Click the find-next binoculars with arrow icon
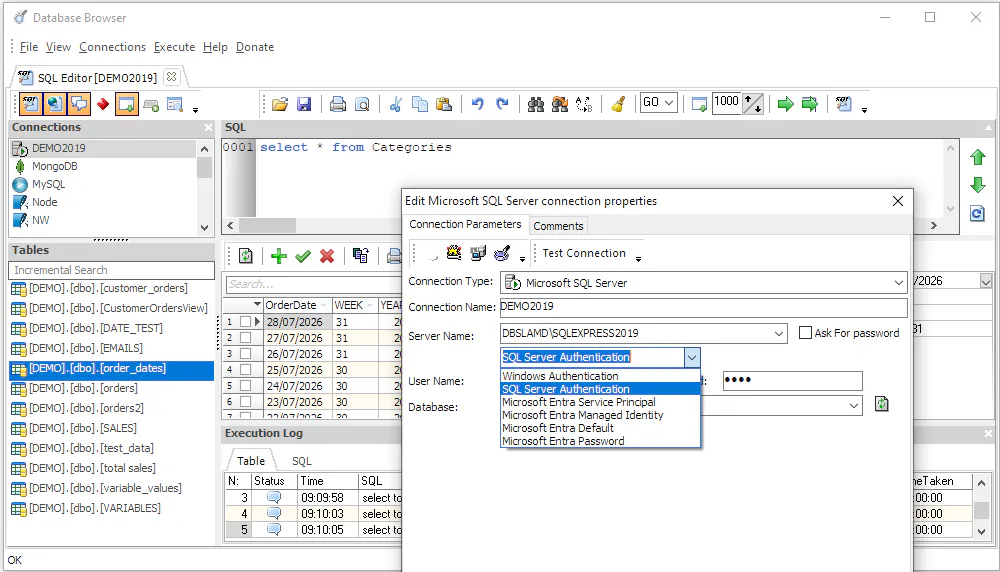The image size is (1000, 572). (560, 104)
